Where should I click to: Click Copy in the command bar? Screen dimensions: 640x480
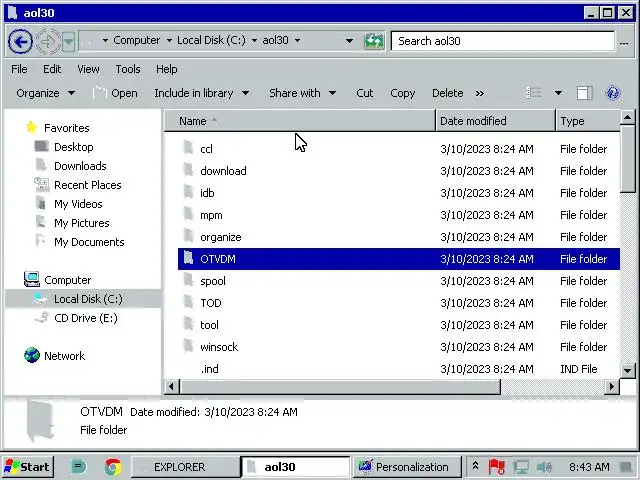402,93
